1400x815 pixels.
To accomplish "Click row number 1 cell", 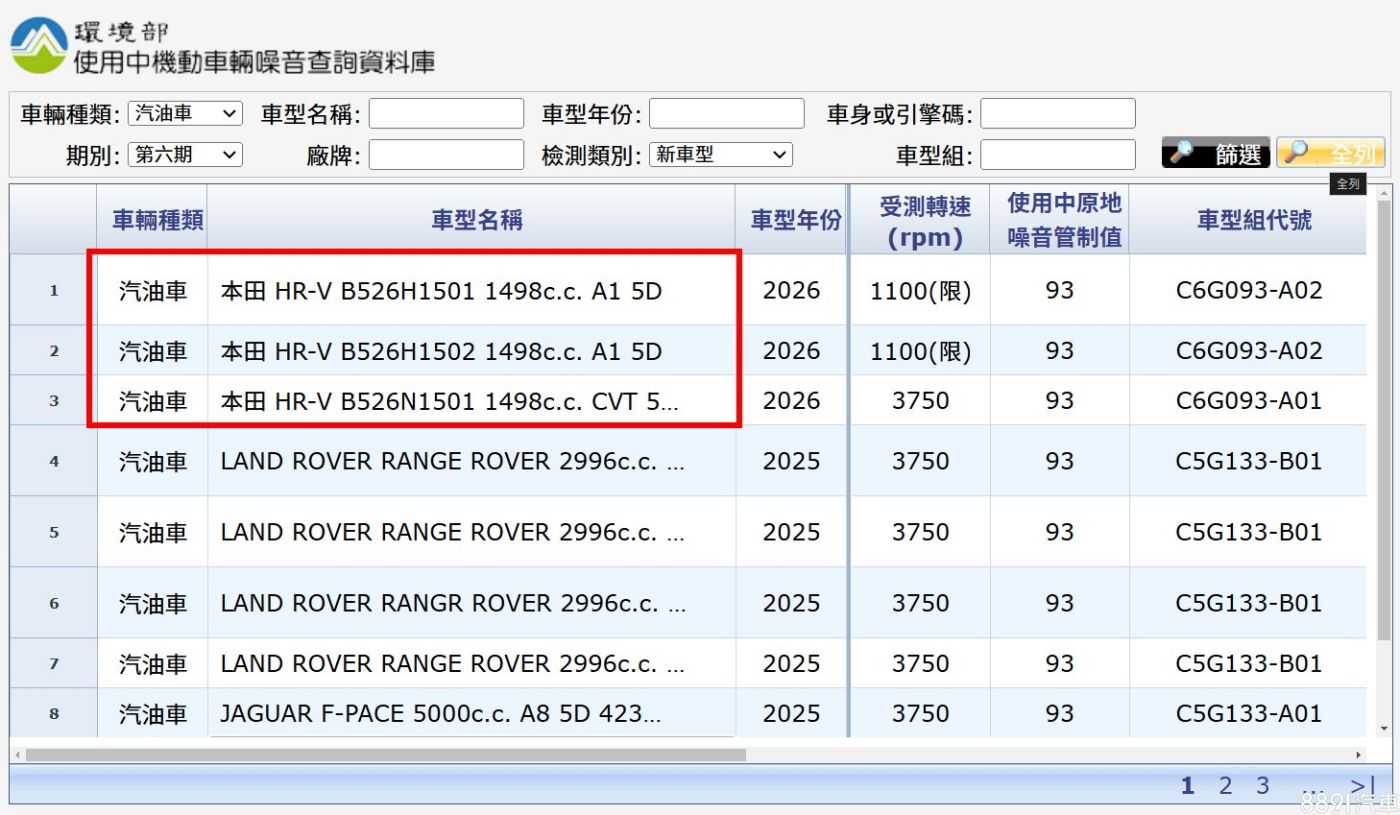I will pyautogui.click(x=54, y=291).
